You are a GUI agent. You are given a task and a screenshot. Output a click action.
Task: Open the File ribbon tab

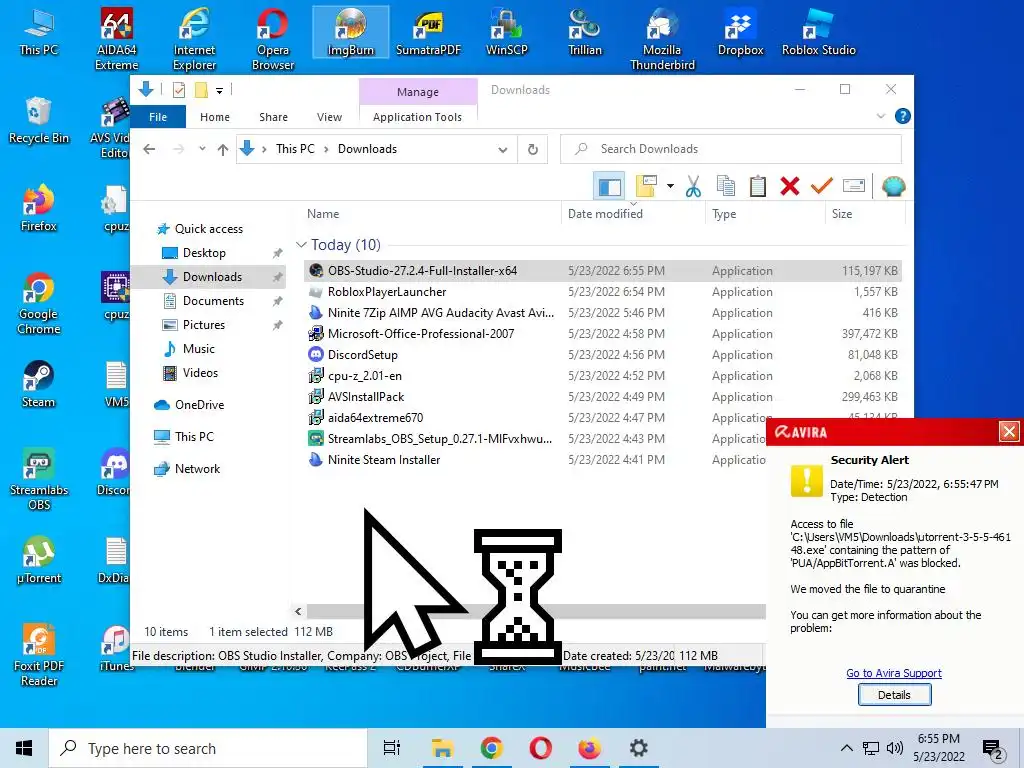pos(158,117)
